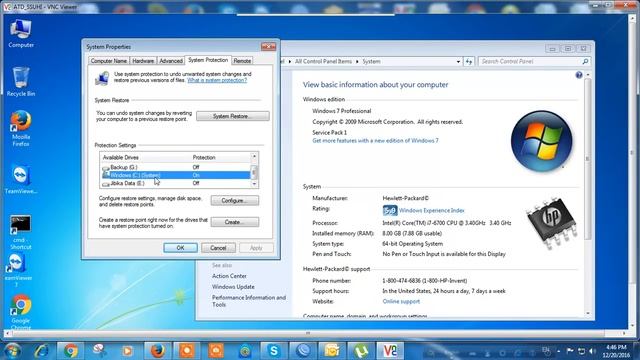
Task: Click the Create restore point button
Action: click(x=235, y=222)
